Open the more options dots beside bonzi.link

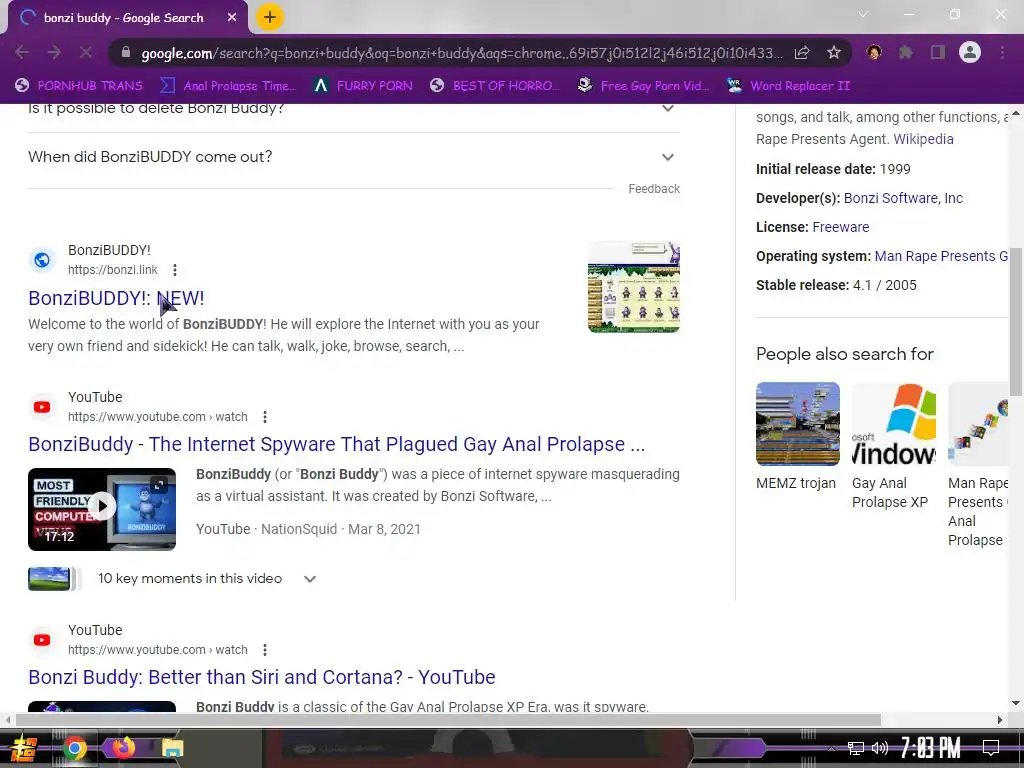click(x=174, y=270)
